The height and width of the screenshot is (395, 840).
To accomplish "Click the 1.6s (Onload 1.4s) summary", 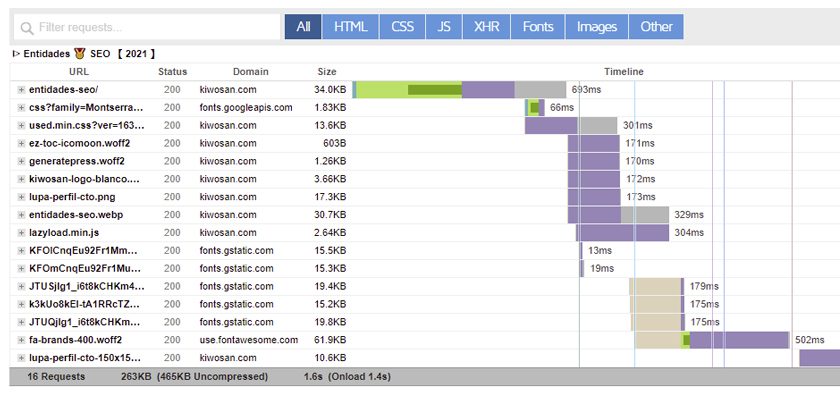I will pos(347,377).
